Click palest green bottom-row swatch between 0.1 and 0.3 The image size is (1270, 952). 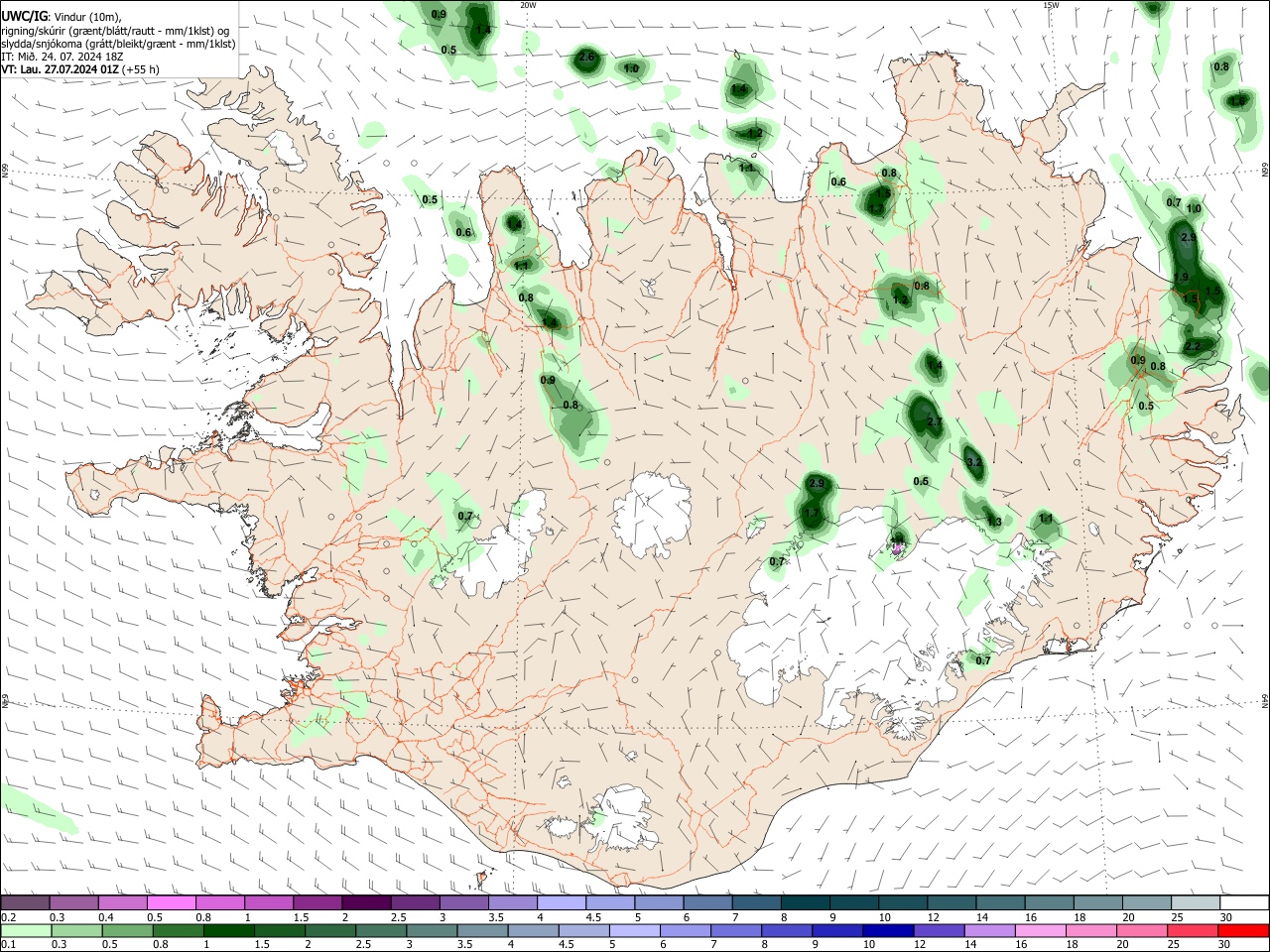coord(25,931)
